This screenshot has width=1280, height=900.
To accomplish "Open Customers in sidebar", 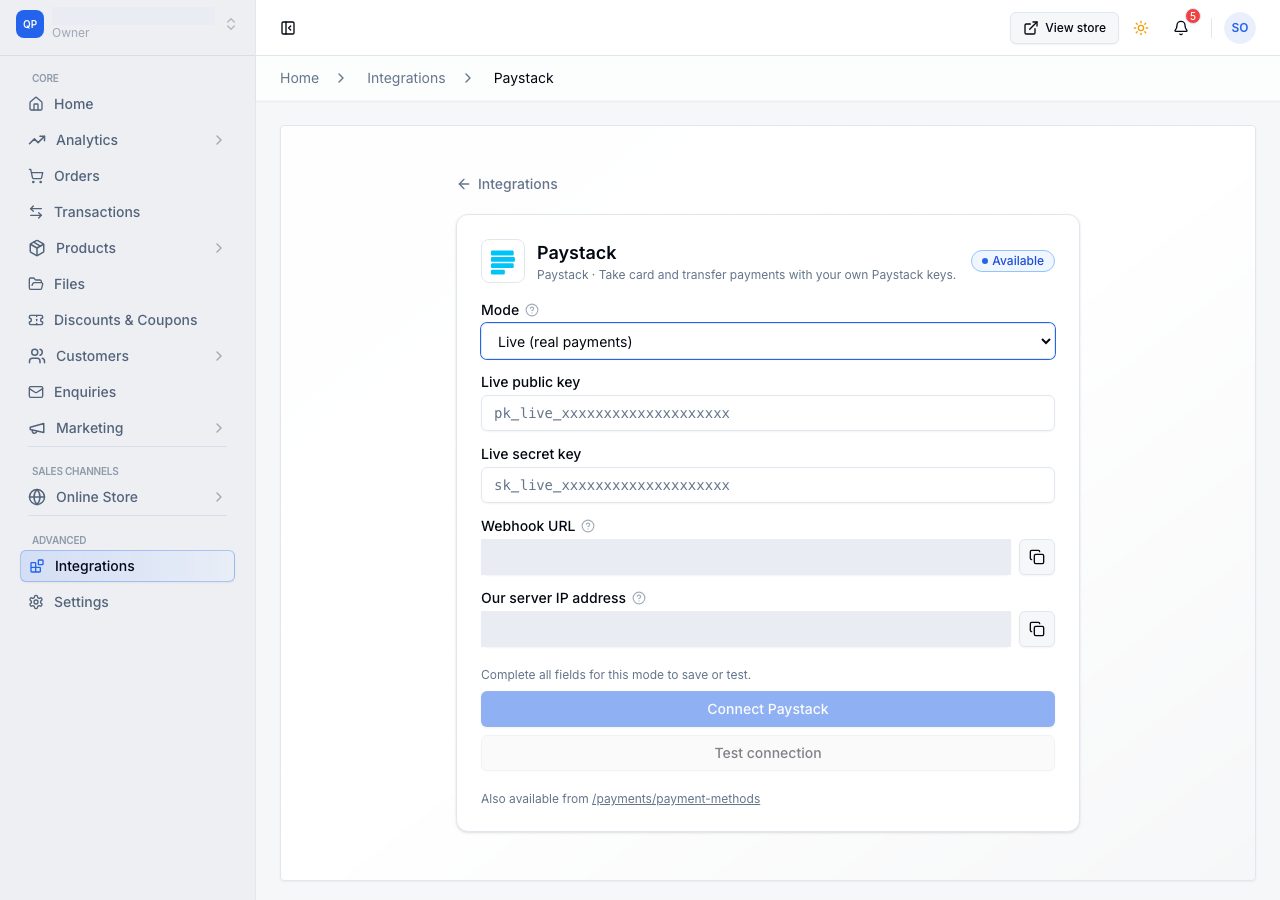I will pos(127,356).
